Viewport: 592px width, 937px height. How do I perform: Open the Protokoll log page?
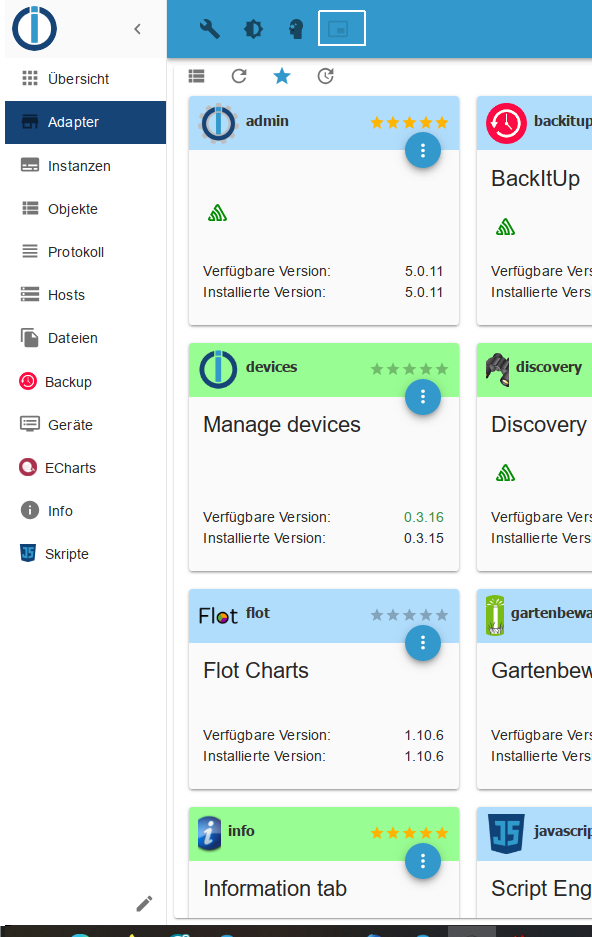85,252
